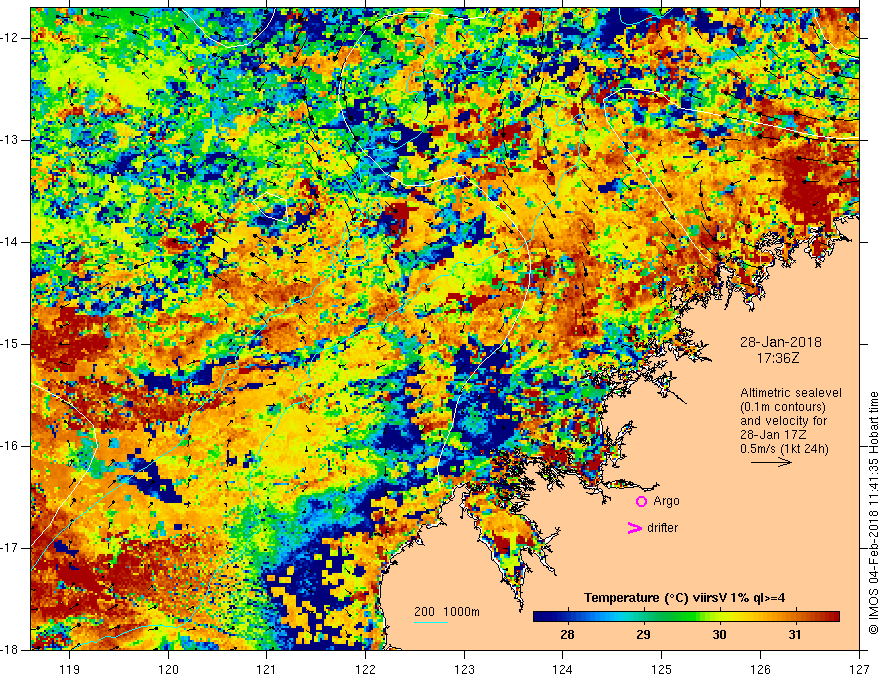Click longitude axis label 125
The height and width of the screenshot is (680, 880).
pyautogui.click(x=661, y=669)
